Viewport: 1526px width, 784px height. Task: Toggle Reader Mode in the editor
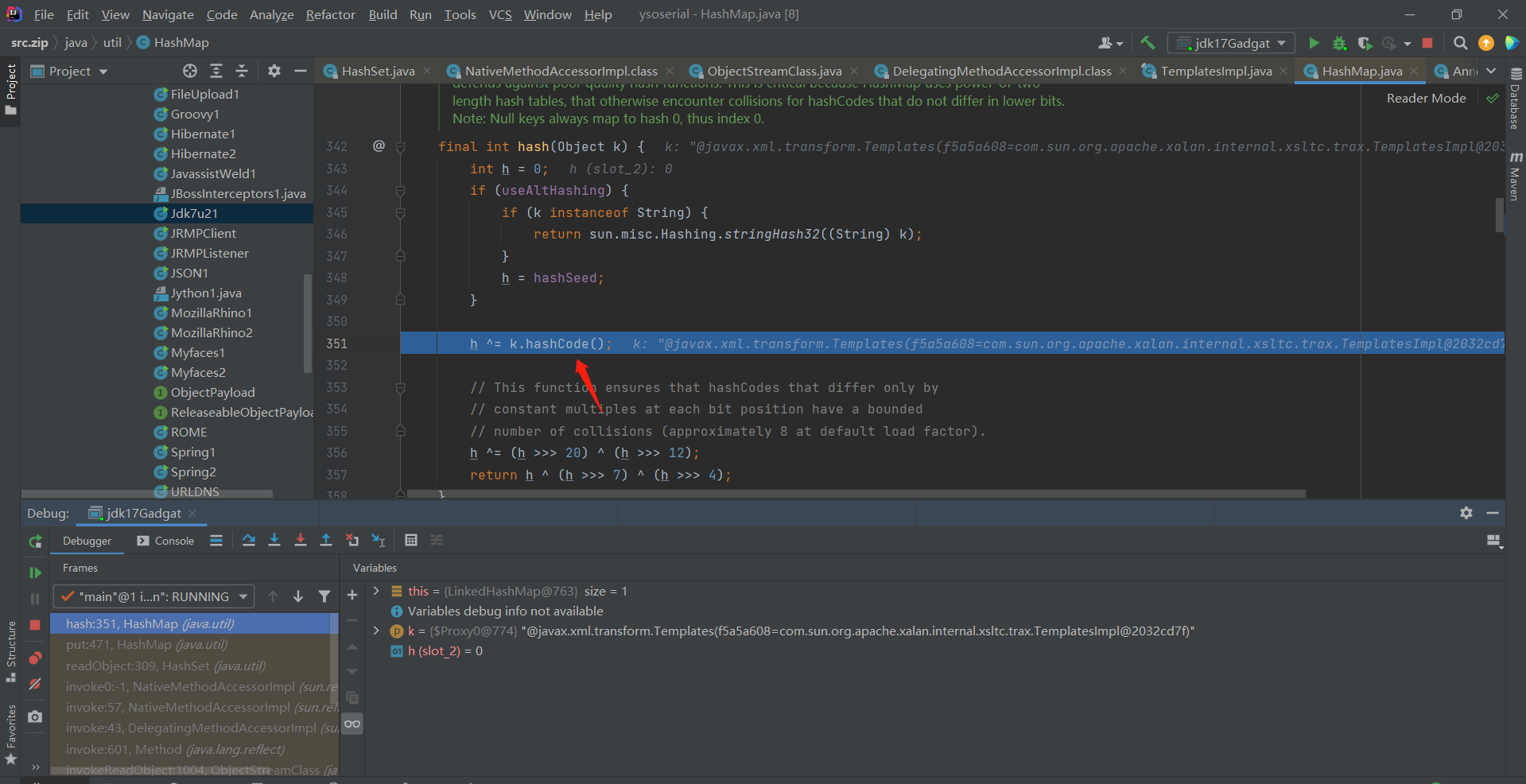click(x=1426, y=99)
